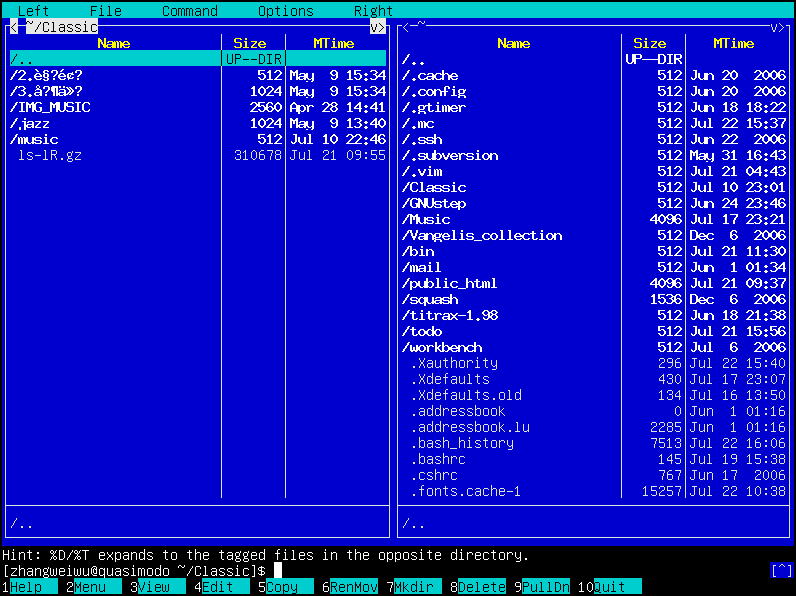This screenshot has height=596, width=796.
Task: Click the Mkdir function key button
Action: 417,587
